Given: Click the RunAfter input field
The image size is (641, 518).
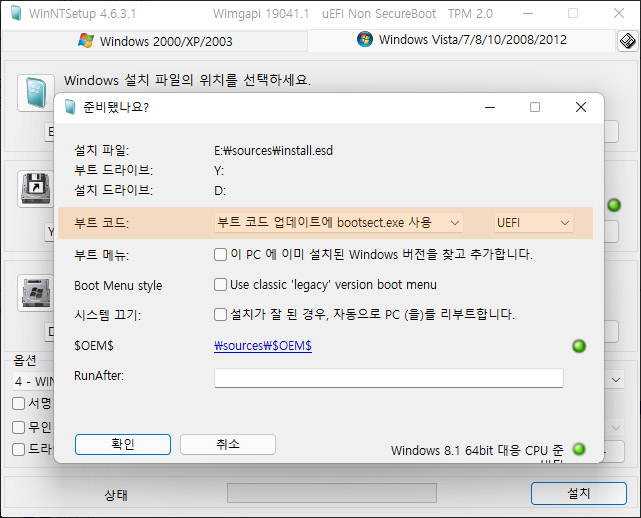Looking at the screenshot, I should point(389,378).
